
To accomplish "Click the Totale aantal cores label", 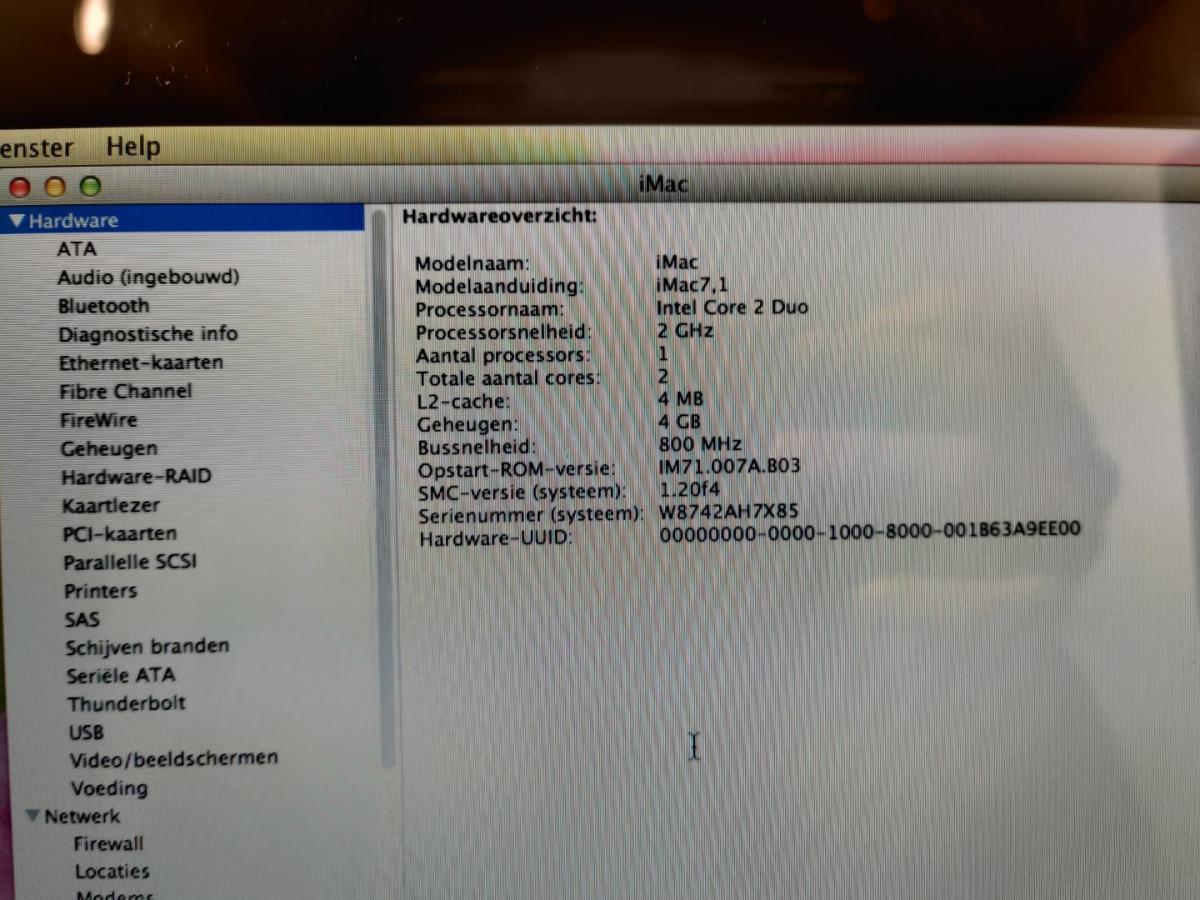I will 508,378.
